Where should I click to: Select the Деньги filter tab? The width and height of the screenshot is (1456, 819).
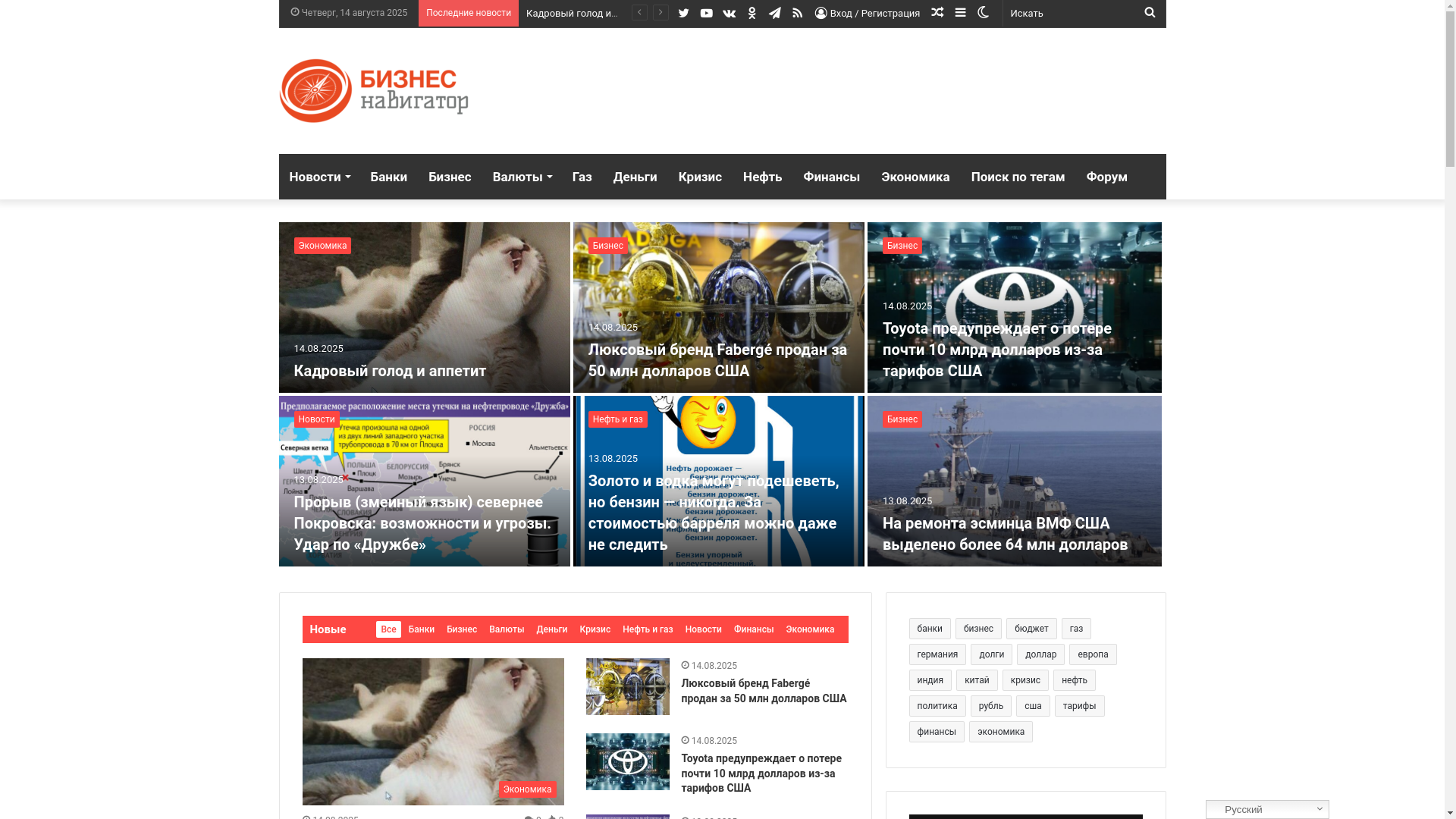[551, 629]
